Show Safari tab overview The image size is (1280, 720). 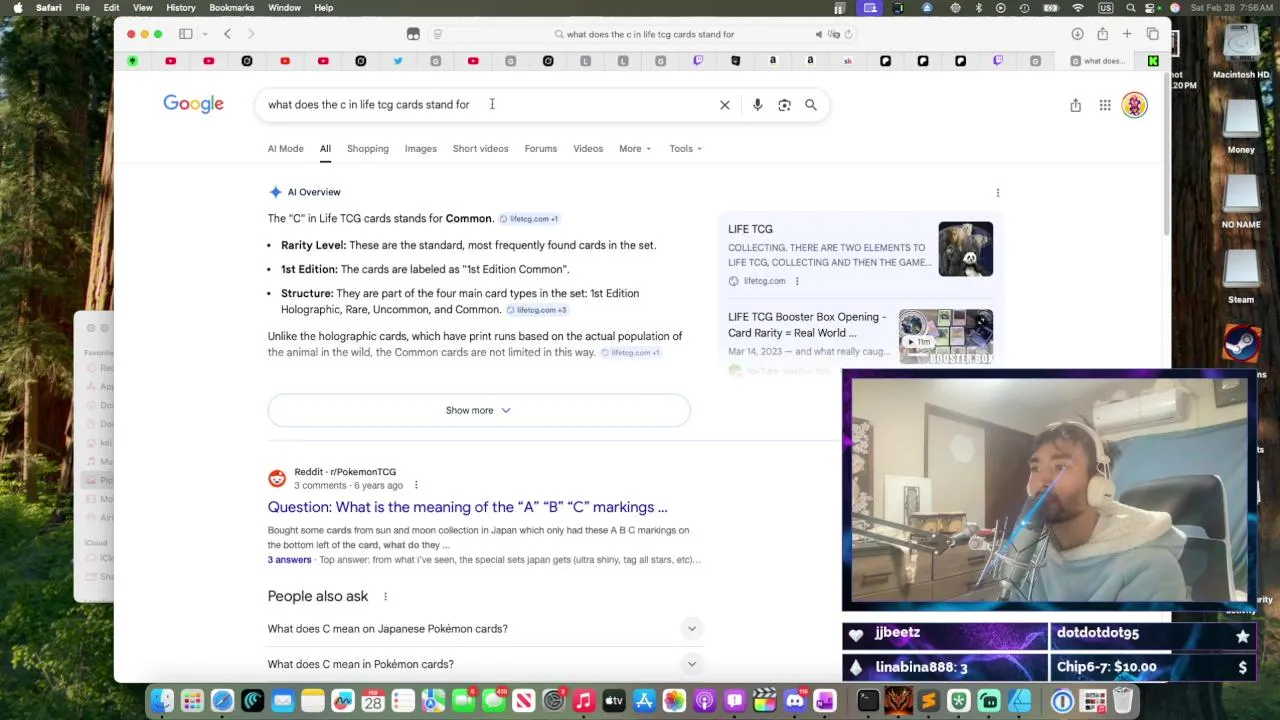point(1152,34)
